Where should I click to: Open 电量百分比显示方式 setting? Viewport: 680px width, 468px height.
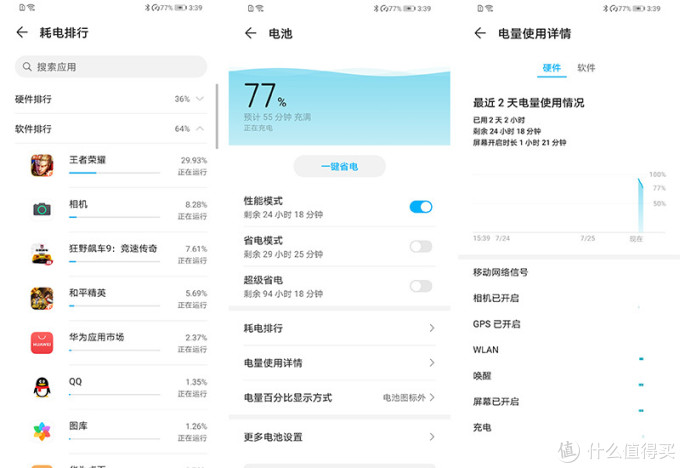click(339, 397)
